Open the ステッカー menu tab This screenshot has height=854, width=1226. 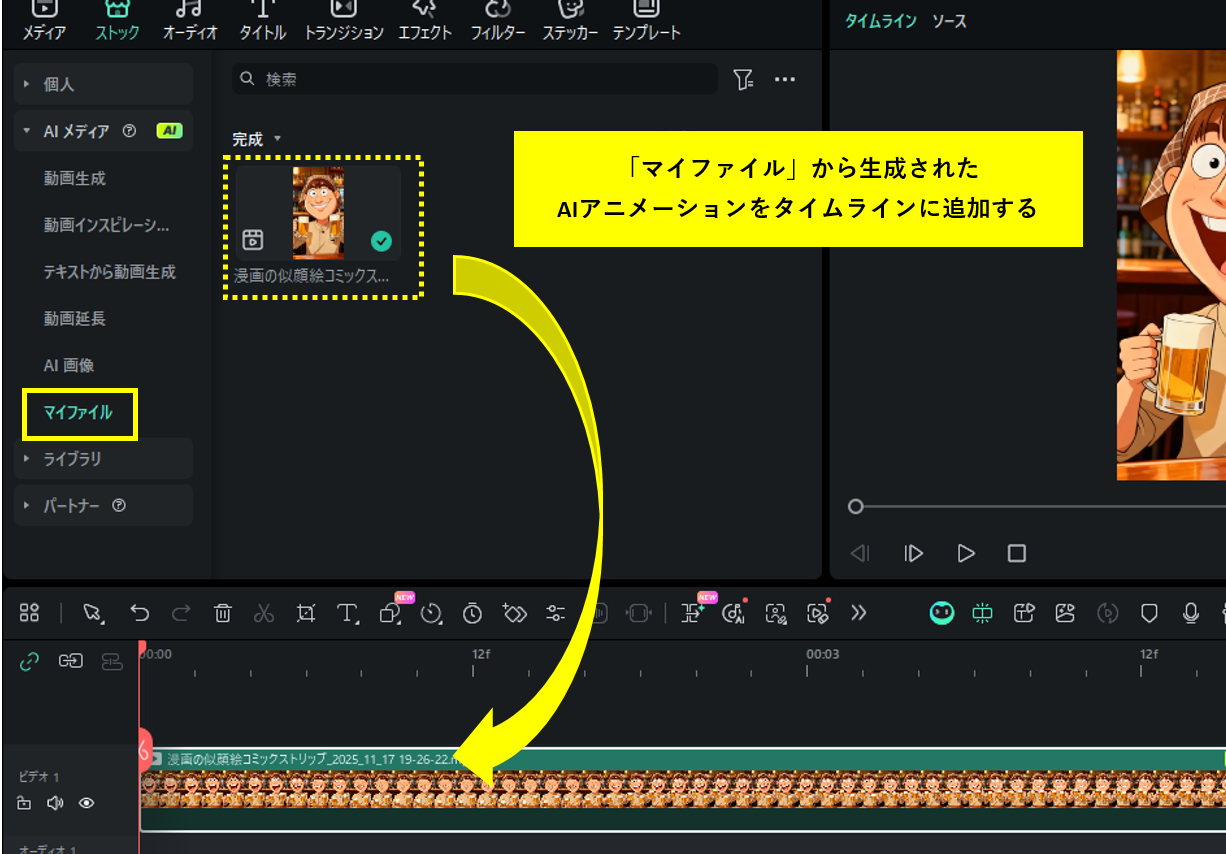(x=569, y=22)
